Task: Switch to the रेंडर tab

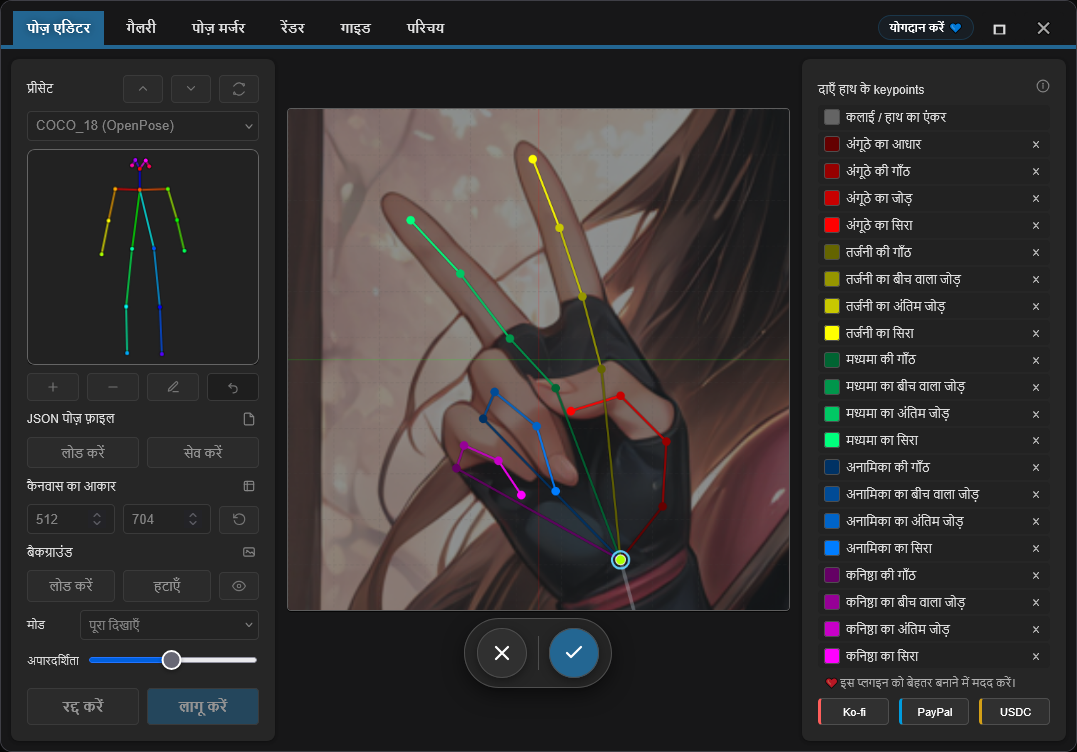Action: tap(293, 28)
